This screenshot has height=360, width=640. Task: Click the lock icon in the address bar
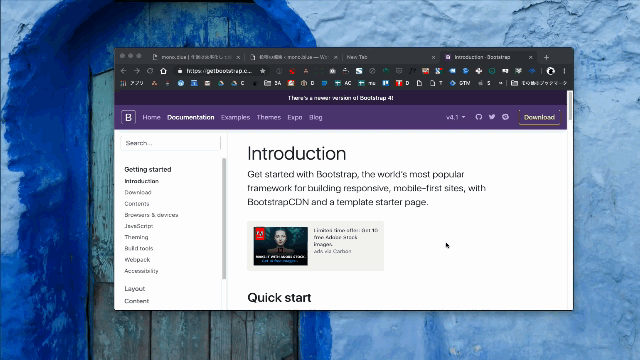[180, 71]
